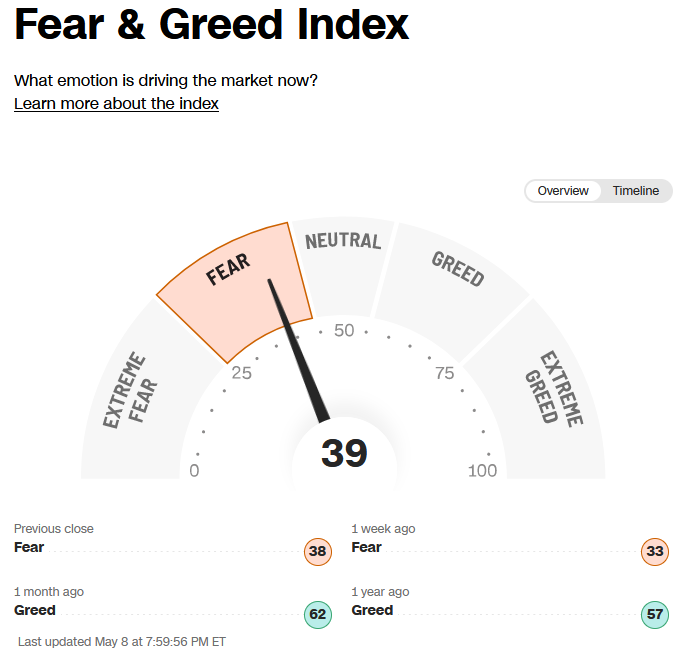The height and width of the screenshot is (667, 682).
Task: Click the 100 gauge scale label
Action: coord(482,471)
